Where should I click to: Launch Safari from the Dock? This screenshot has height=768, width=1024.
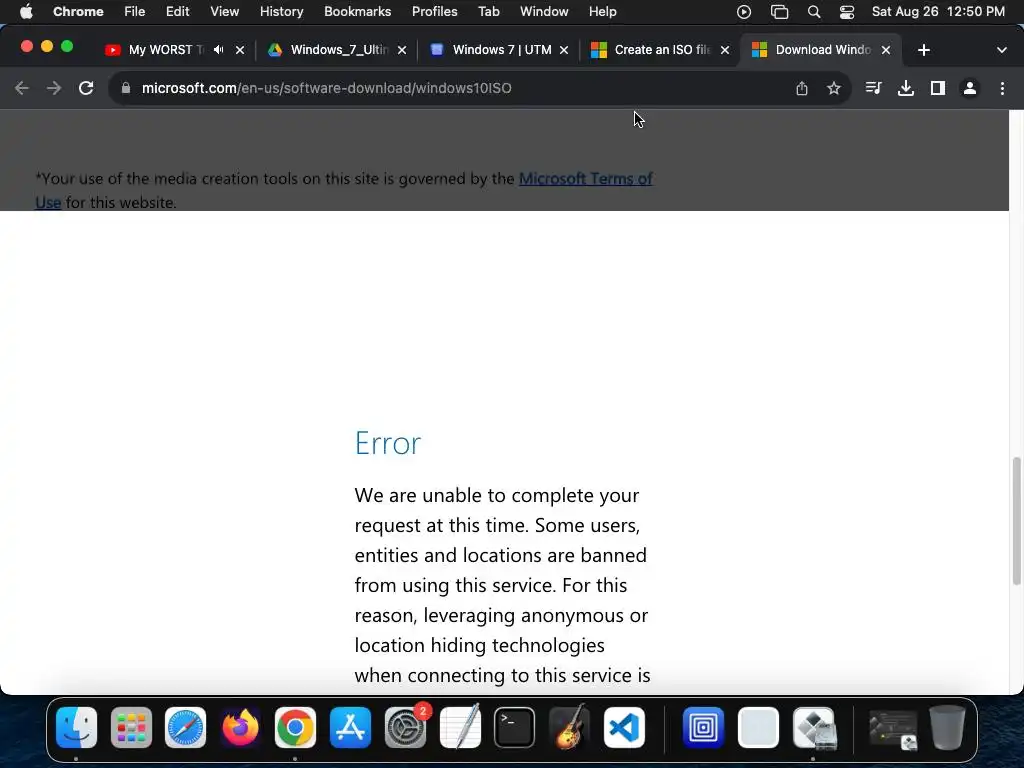pyautogui.click(x=185, y=728)
